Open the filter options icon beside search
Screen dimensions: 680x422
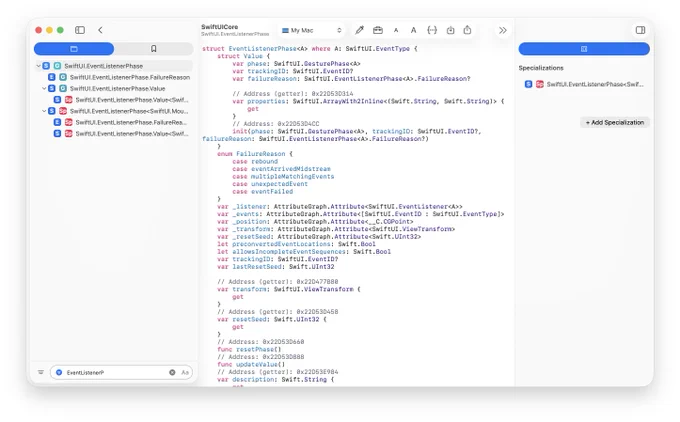coord(41,372)
